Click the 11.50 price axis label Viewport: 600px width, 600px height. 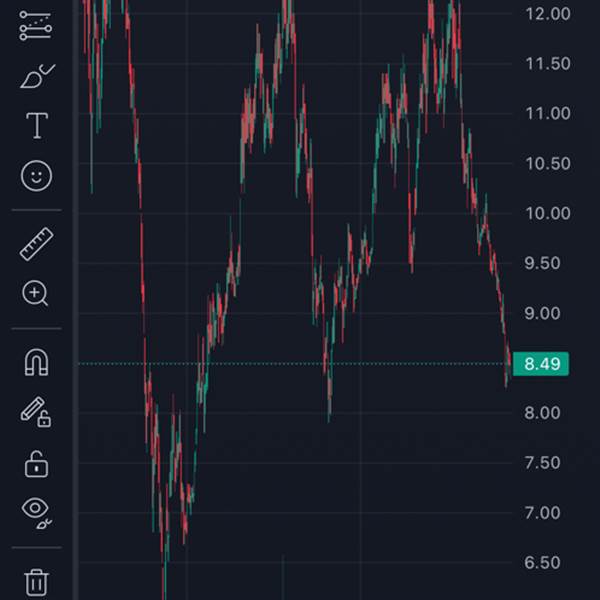click(x=548, y=64)
